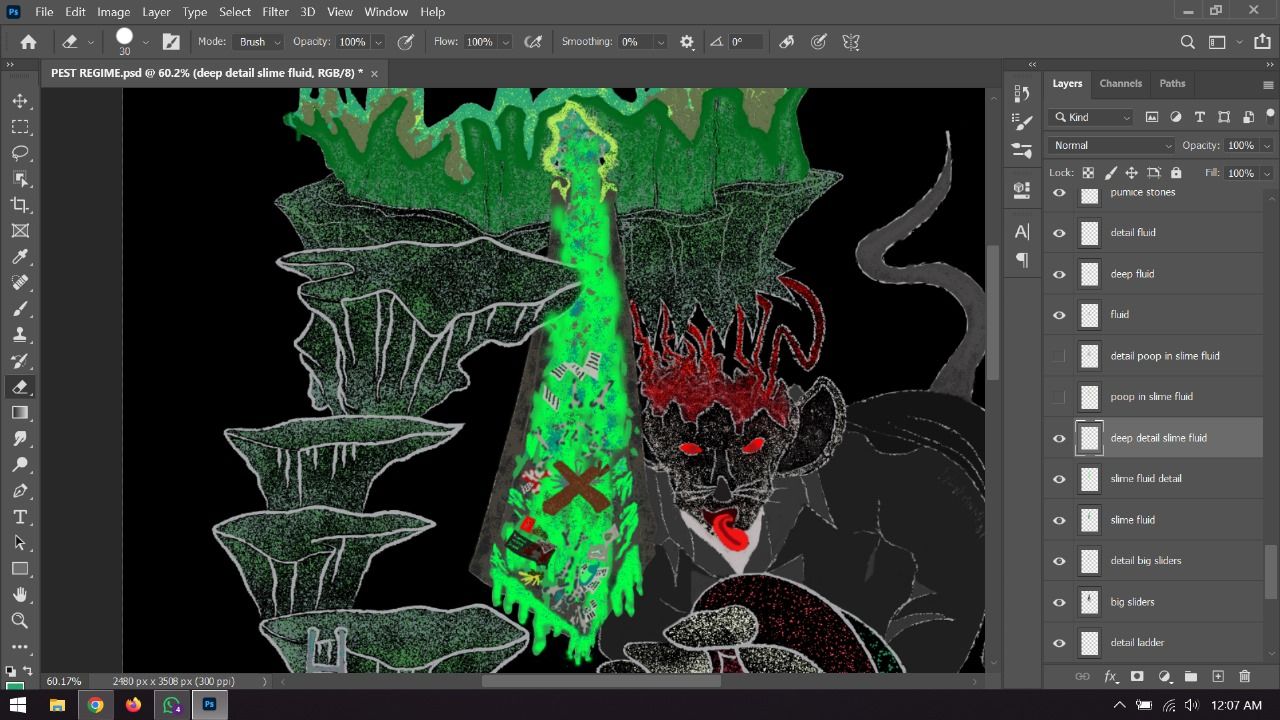Click the zoom percentage field 60.17%
Screen dimensions: 1280x720
(x=64, y=681)
